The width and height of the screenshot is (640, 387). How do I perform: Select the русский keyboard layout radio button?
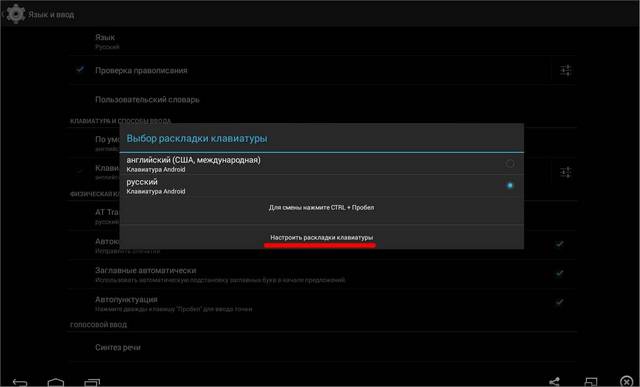point(509,185)
